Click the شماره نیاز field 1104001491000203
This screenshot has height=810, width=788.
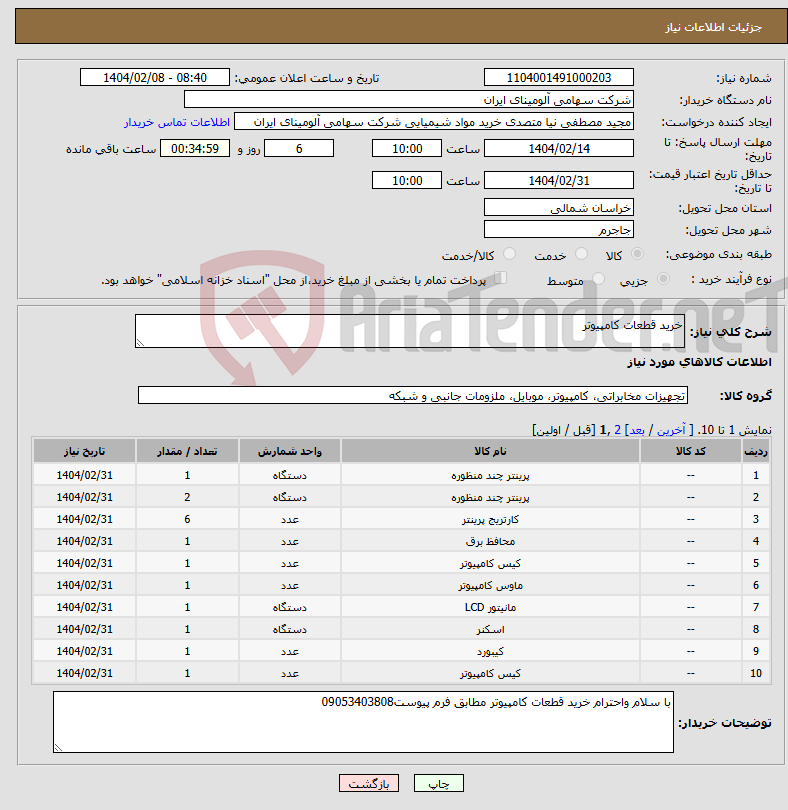(559, 77)
